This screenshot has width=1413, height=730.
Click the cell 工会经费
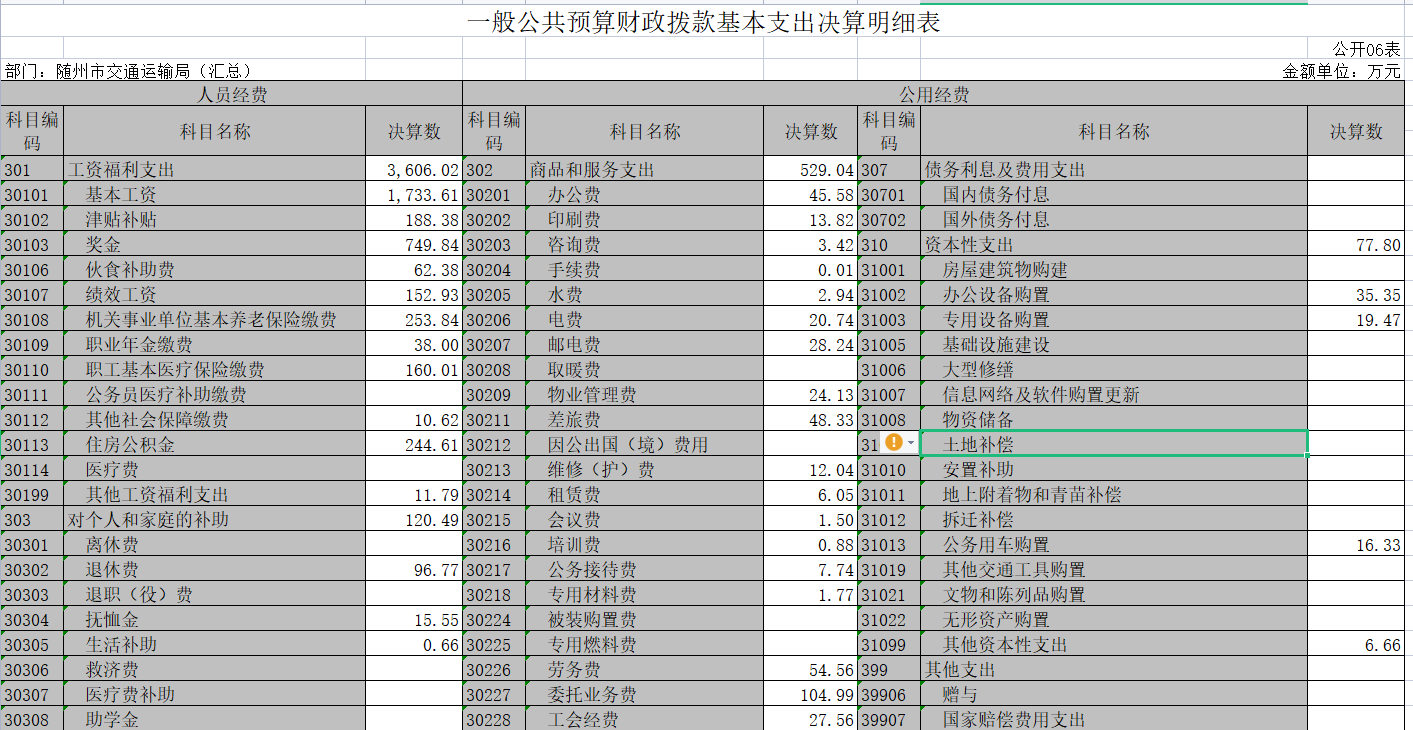point(644,720)
